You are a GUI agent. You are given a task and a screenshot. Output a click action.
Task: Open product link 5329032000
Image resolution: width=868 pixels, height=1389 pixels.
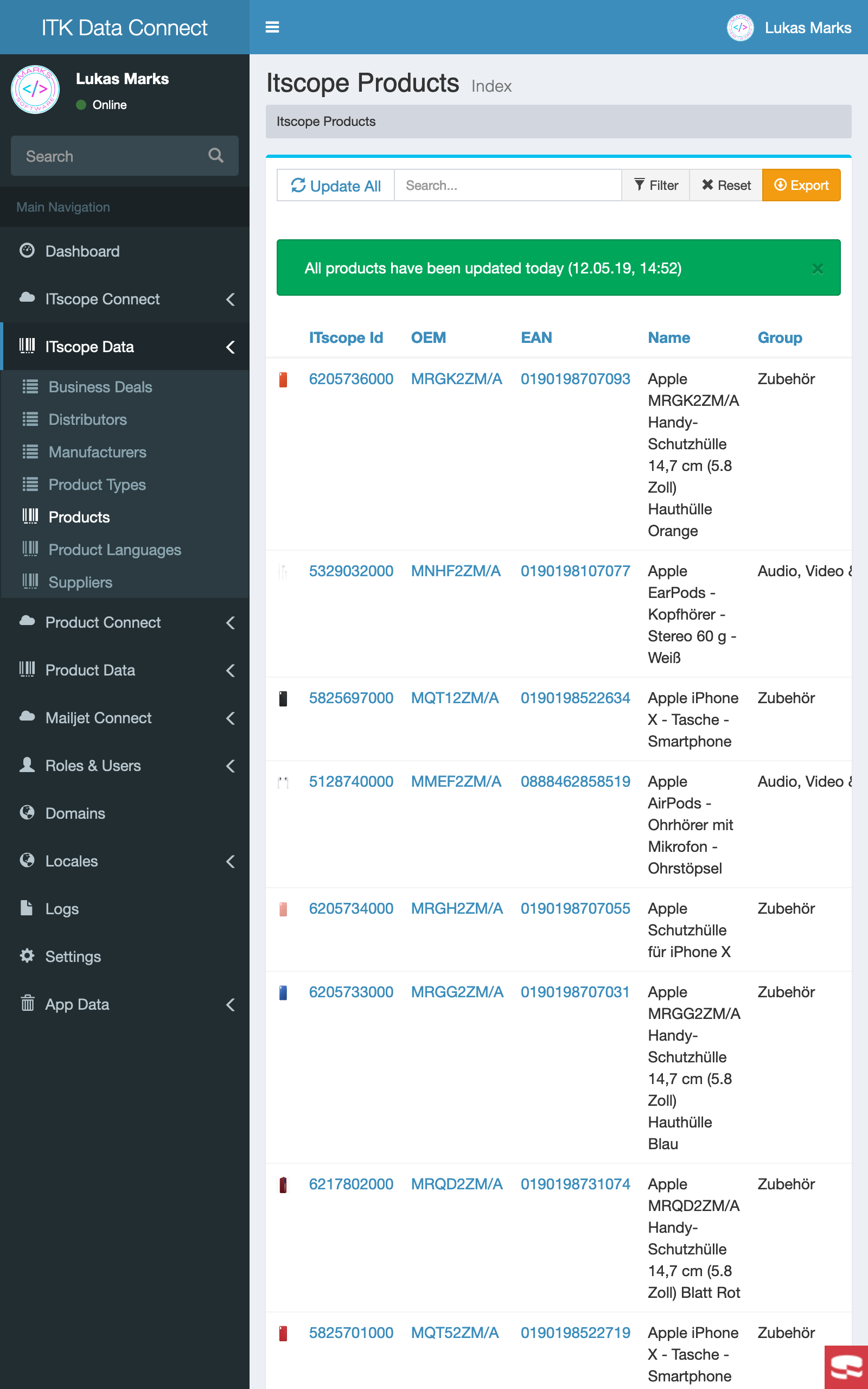click(351, 571)
